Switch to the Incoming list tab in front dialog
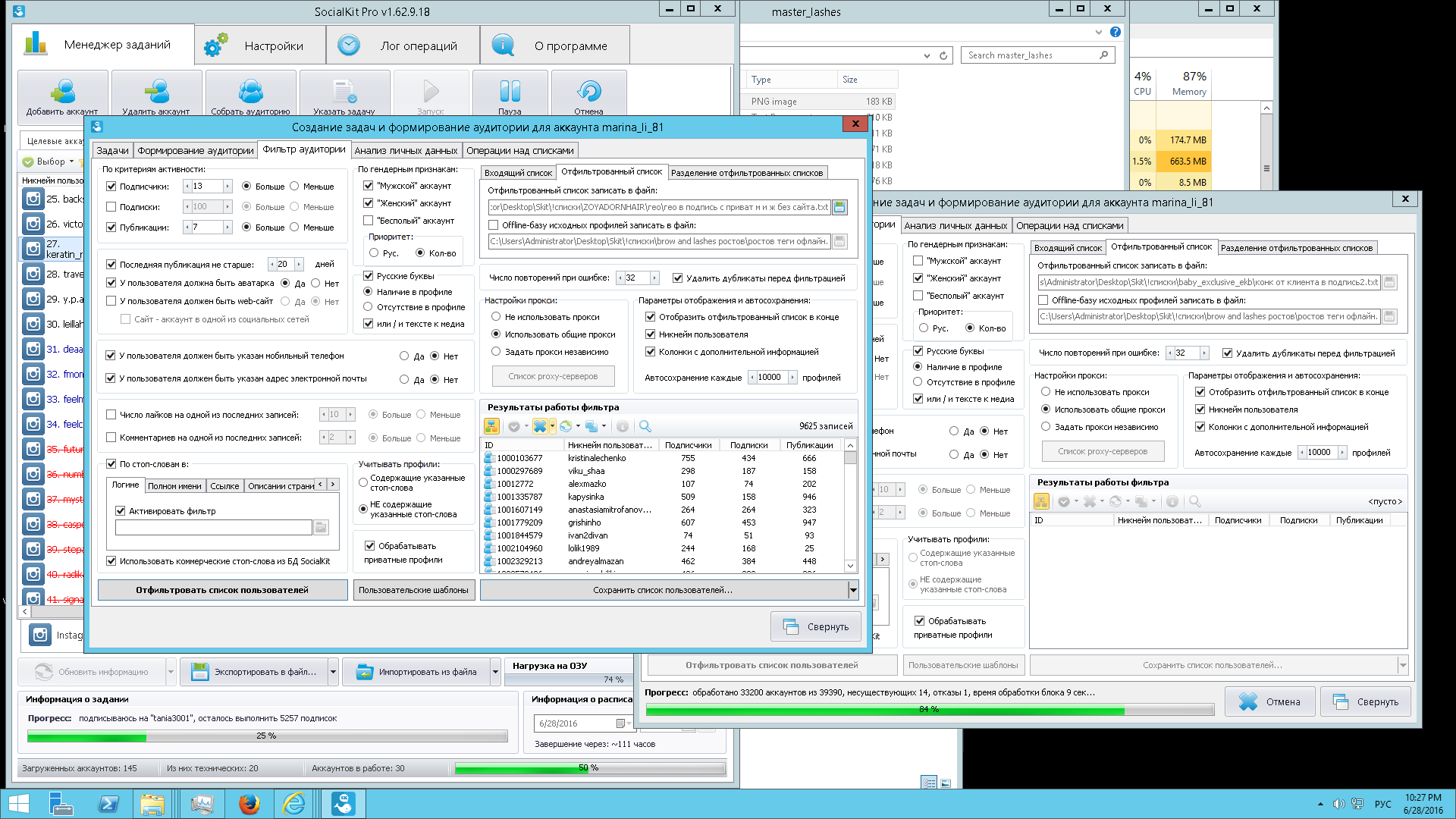The image size is (1456, 819). [518, 173]
